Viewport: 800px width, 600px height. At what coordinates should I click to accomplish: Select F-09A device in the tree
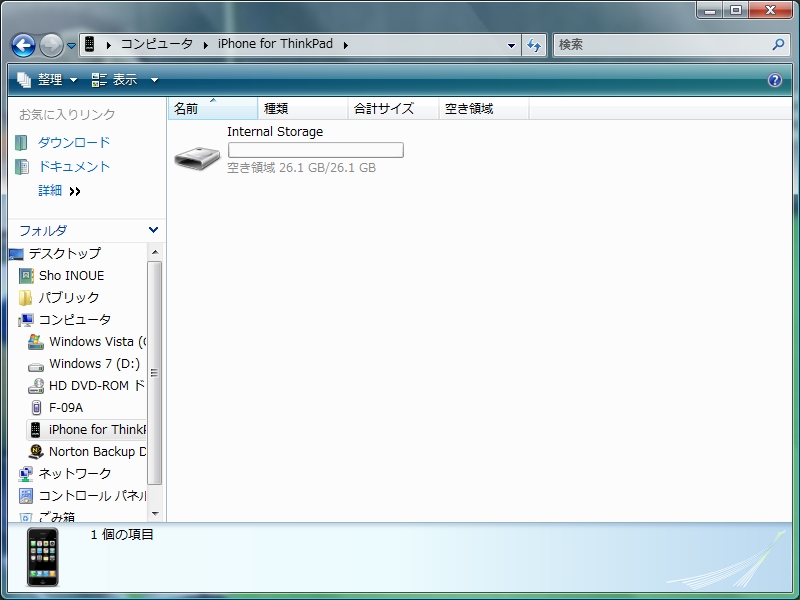click(66, 408)
